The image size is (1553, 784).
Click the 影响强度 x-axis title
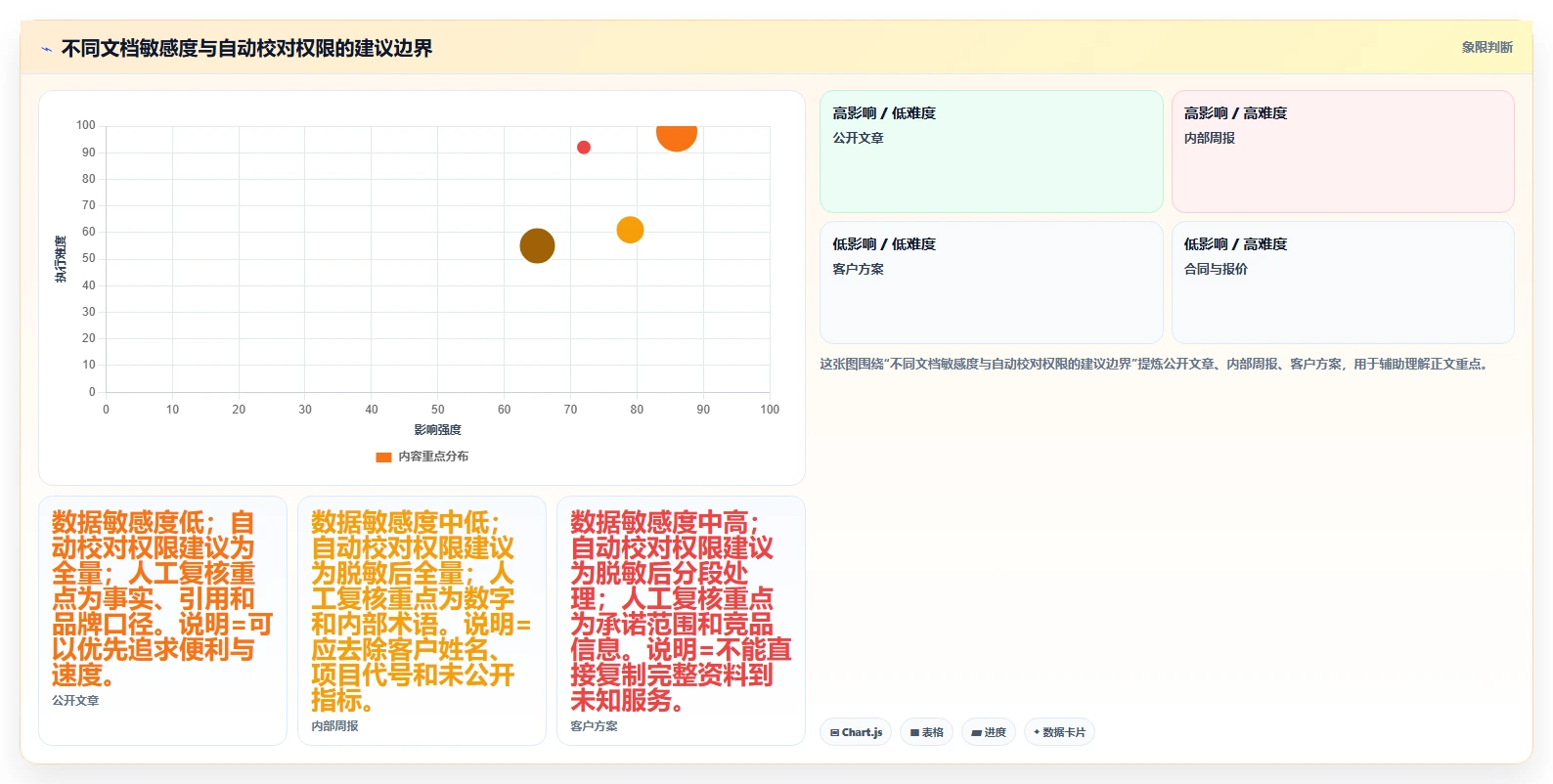point(437,430)
